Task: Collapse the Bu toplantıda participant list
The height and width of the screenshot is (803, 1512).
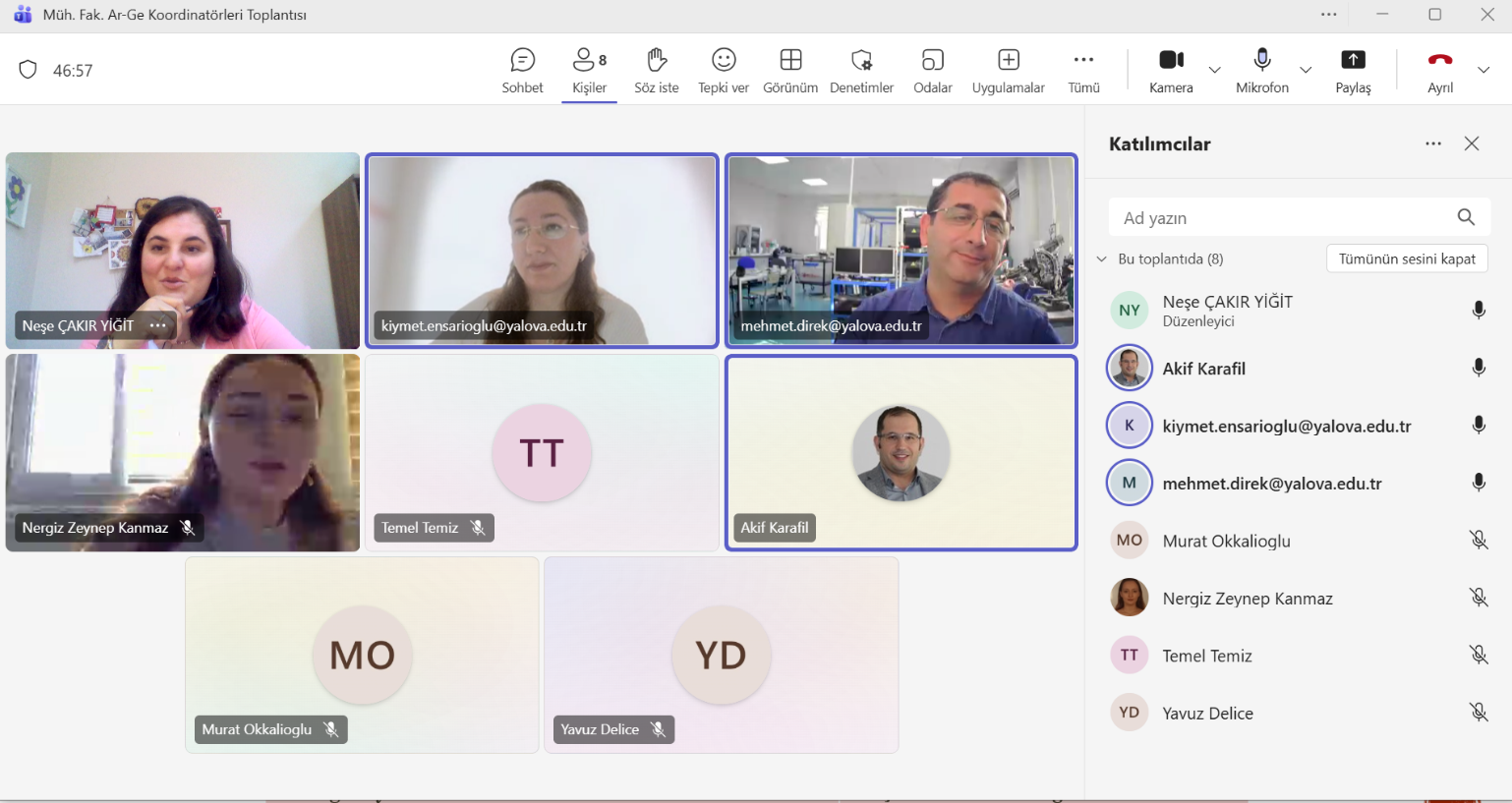Action: pos(1102,259)
